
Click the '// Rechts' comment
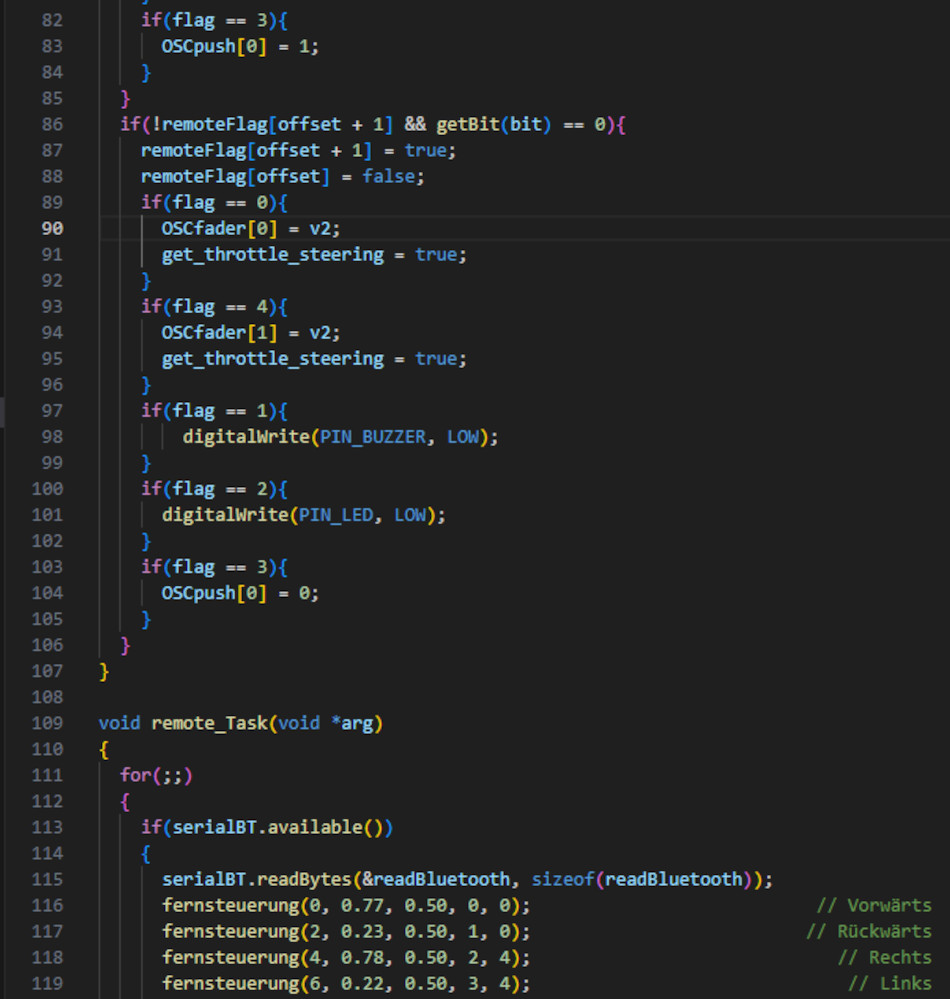(884, 958)
